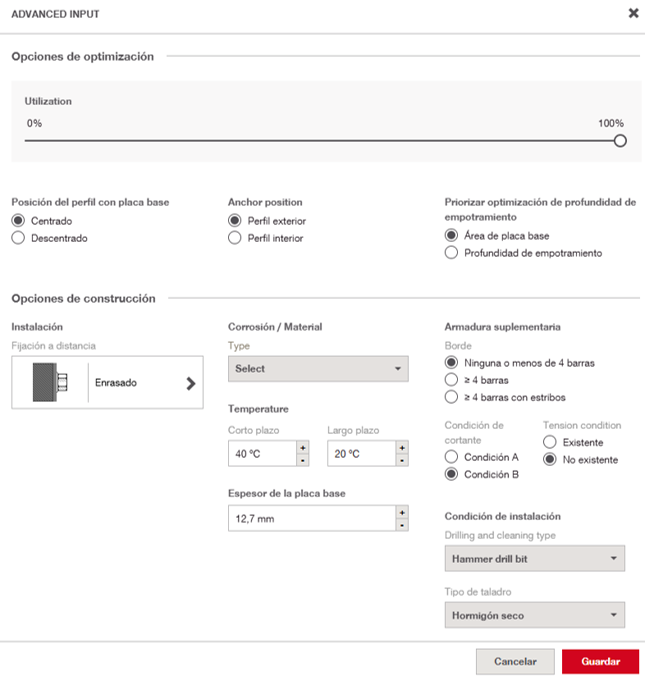Click the Utilization slider handle at 100%
The image size is (645, 678).
pyautogui.click(x=620, y=141)
